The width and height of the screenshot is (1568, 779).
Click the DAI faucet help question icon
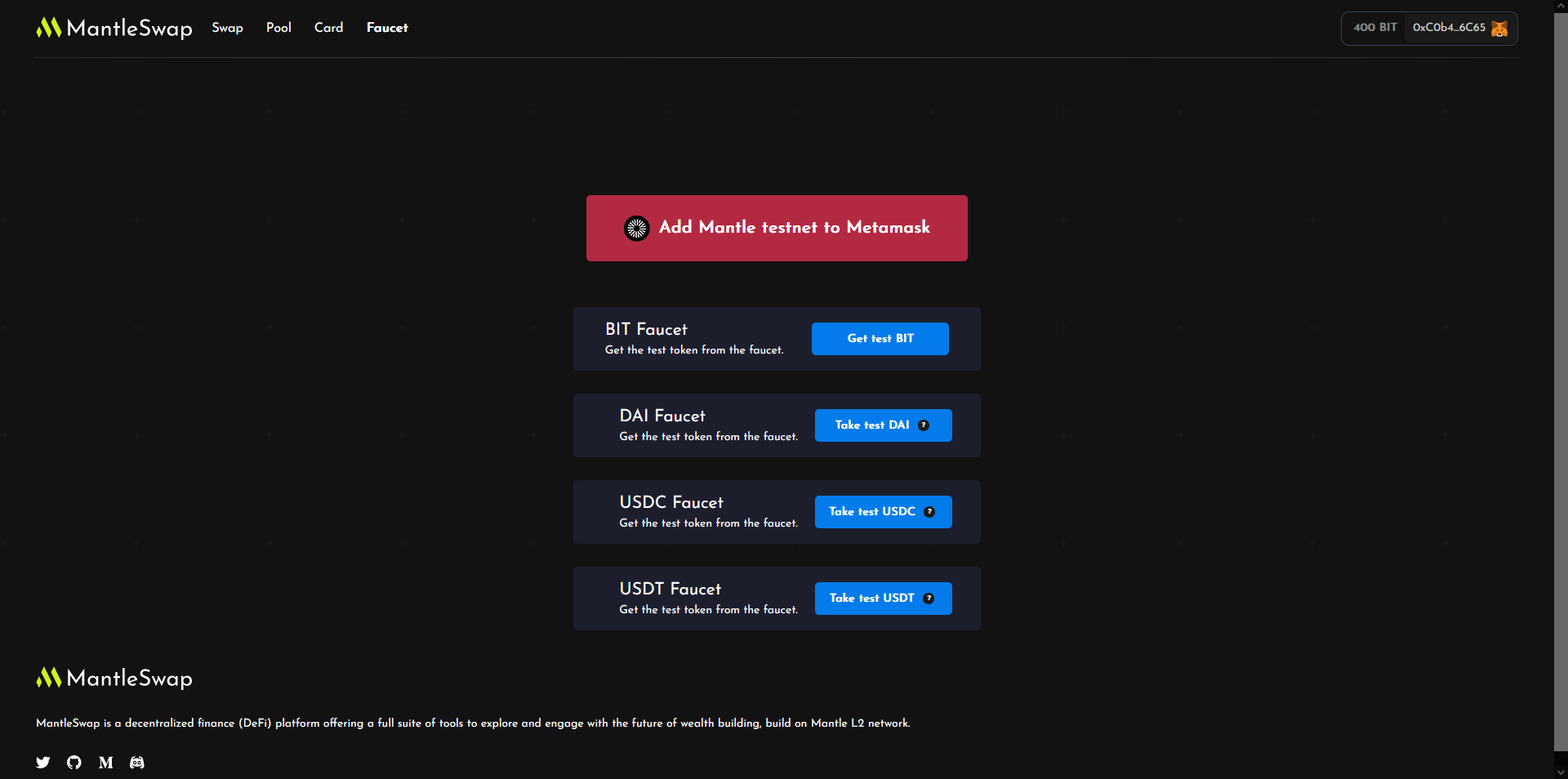click(x=924, y=425)
